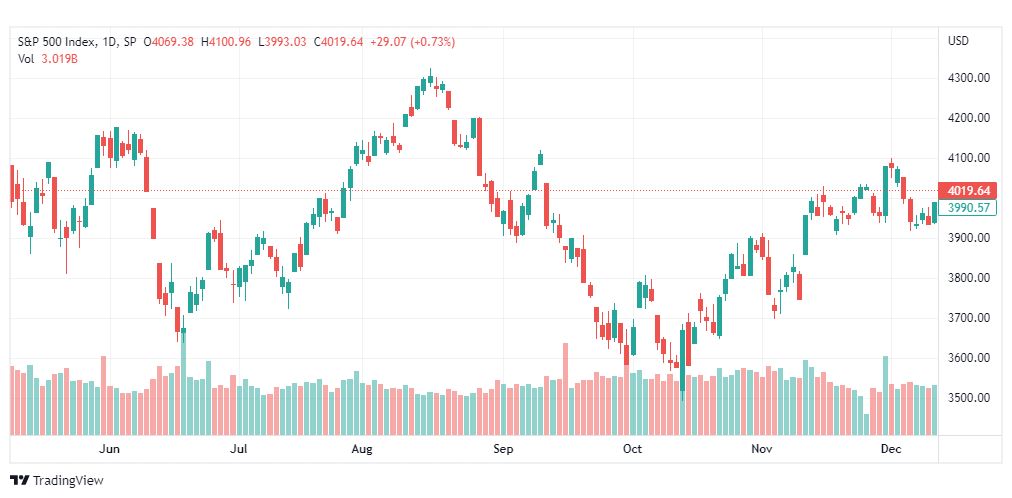Click the +29.07 (+0.73%) change value
Image resolution: width=1012 pixels, height=498 pixels.
click(412, 42)
